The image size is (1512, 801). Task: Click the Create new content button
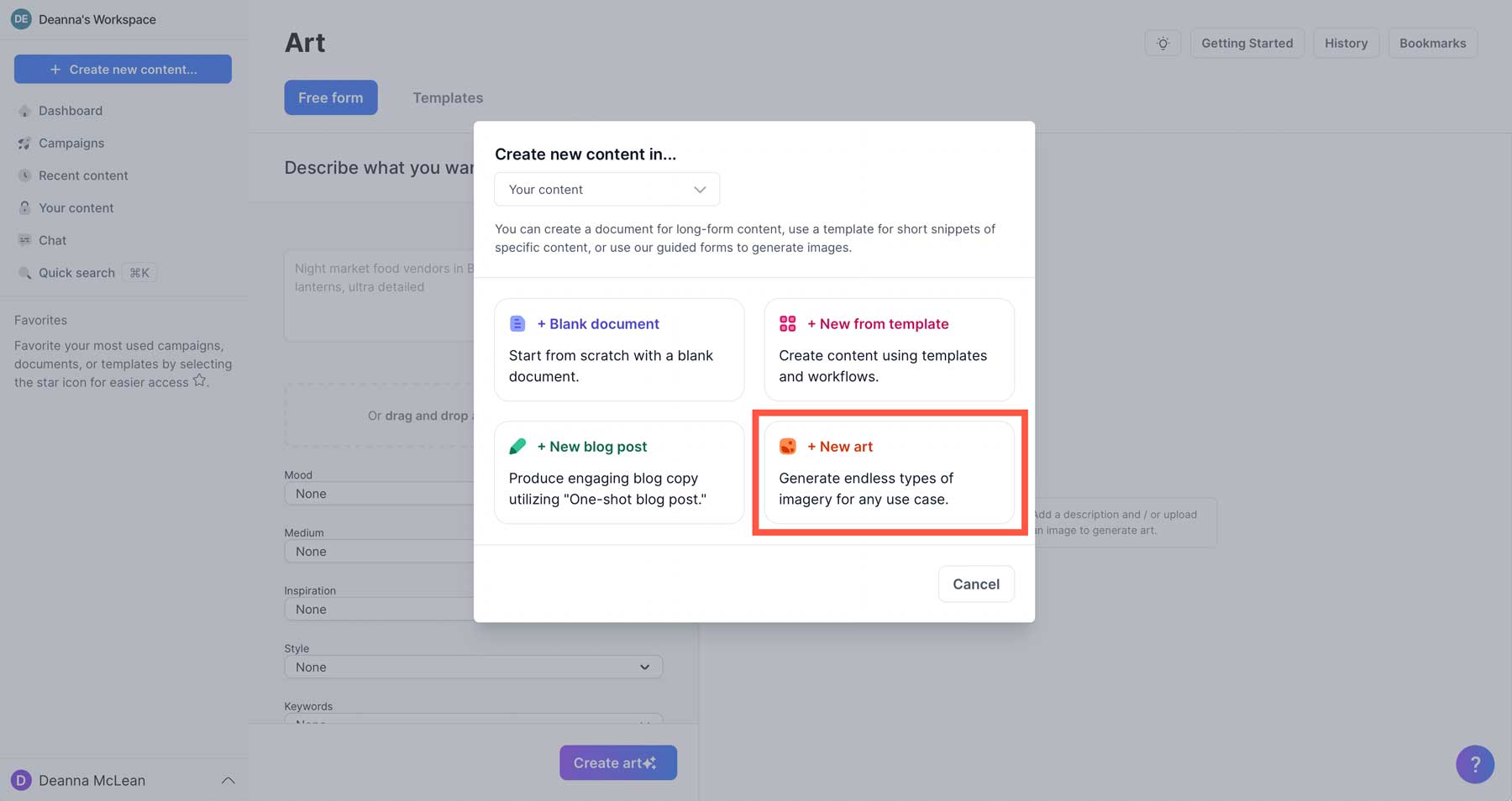click(x=123, y=70)
